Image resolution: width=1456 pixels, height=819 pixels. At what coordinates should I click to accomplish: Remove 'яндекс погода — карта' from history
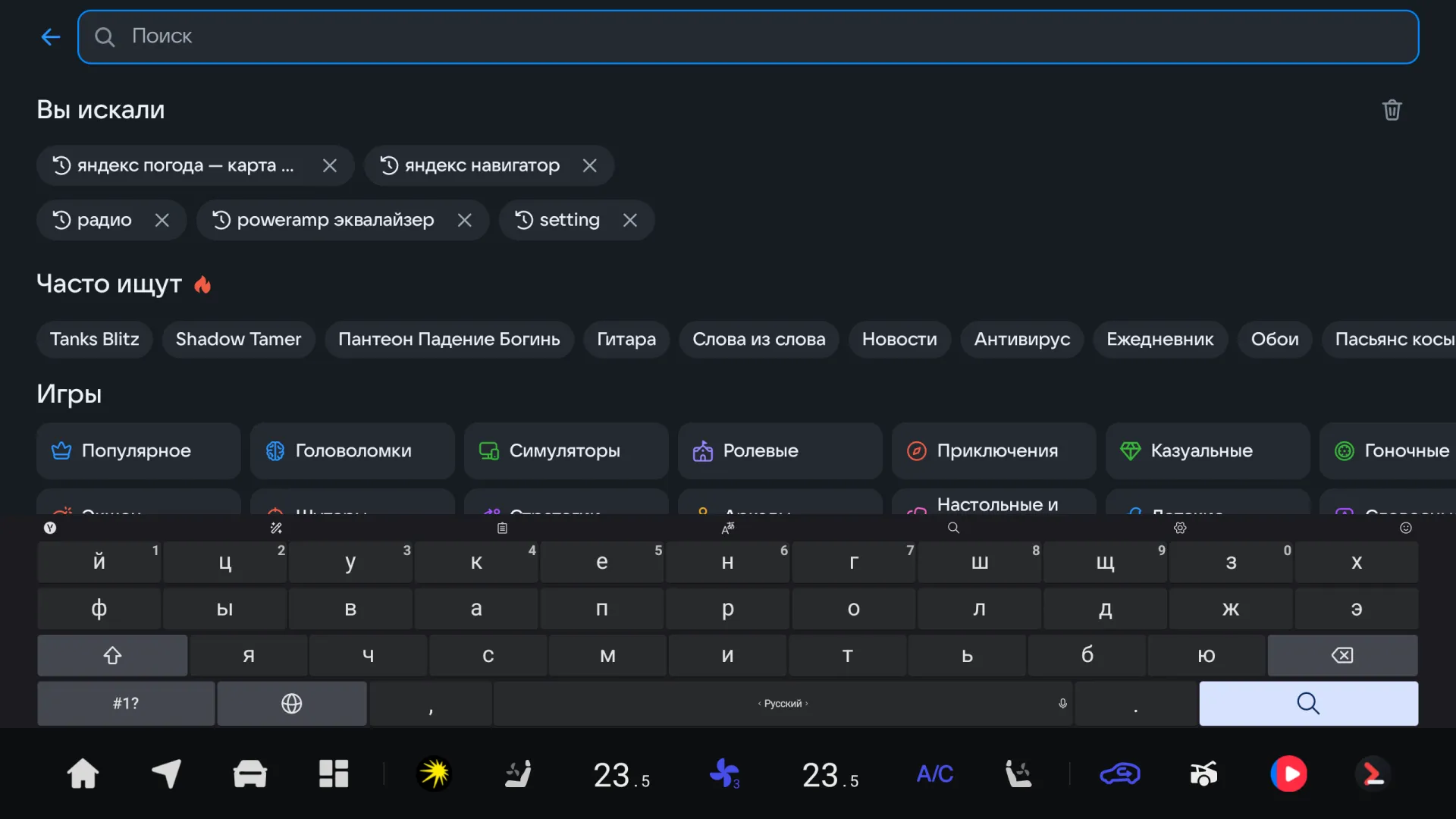(329, 165)
